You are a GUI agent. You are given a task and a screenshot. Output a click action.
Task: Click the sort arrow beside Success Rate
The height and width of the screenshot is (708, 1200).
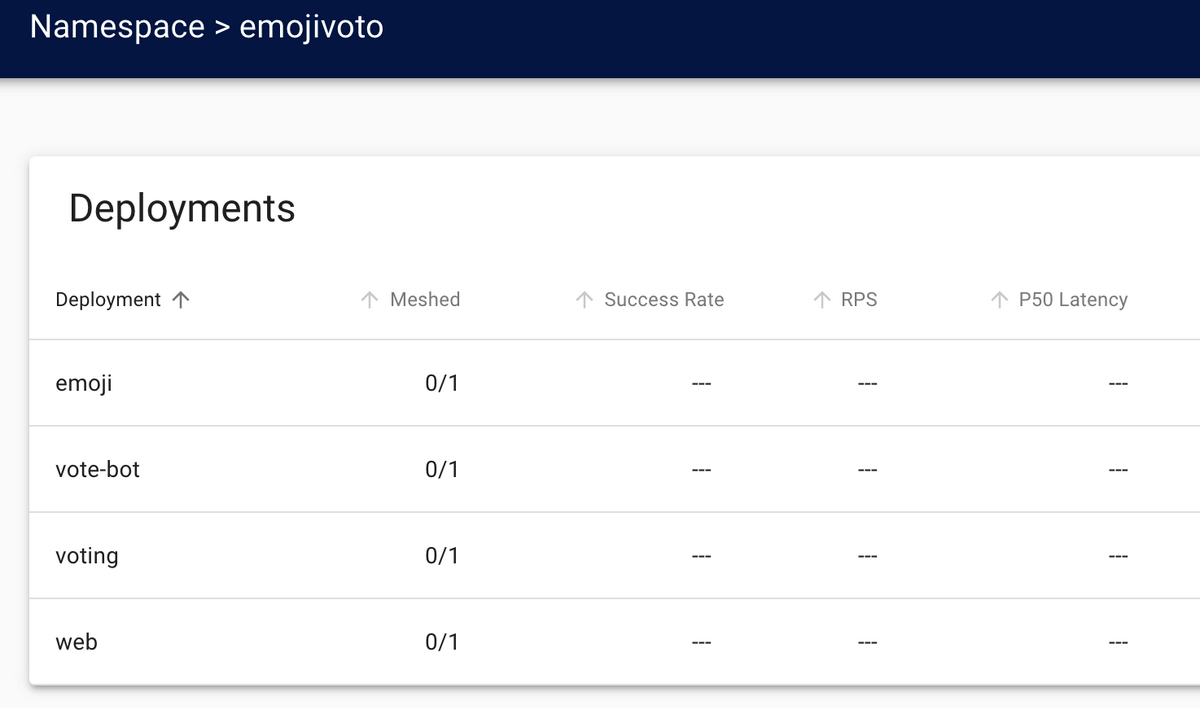585,300
